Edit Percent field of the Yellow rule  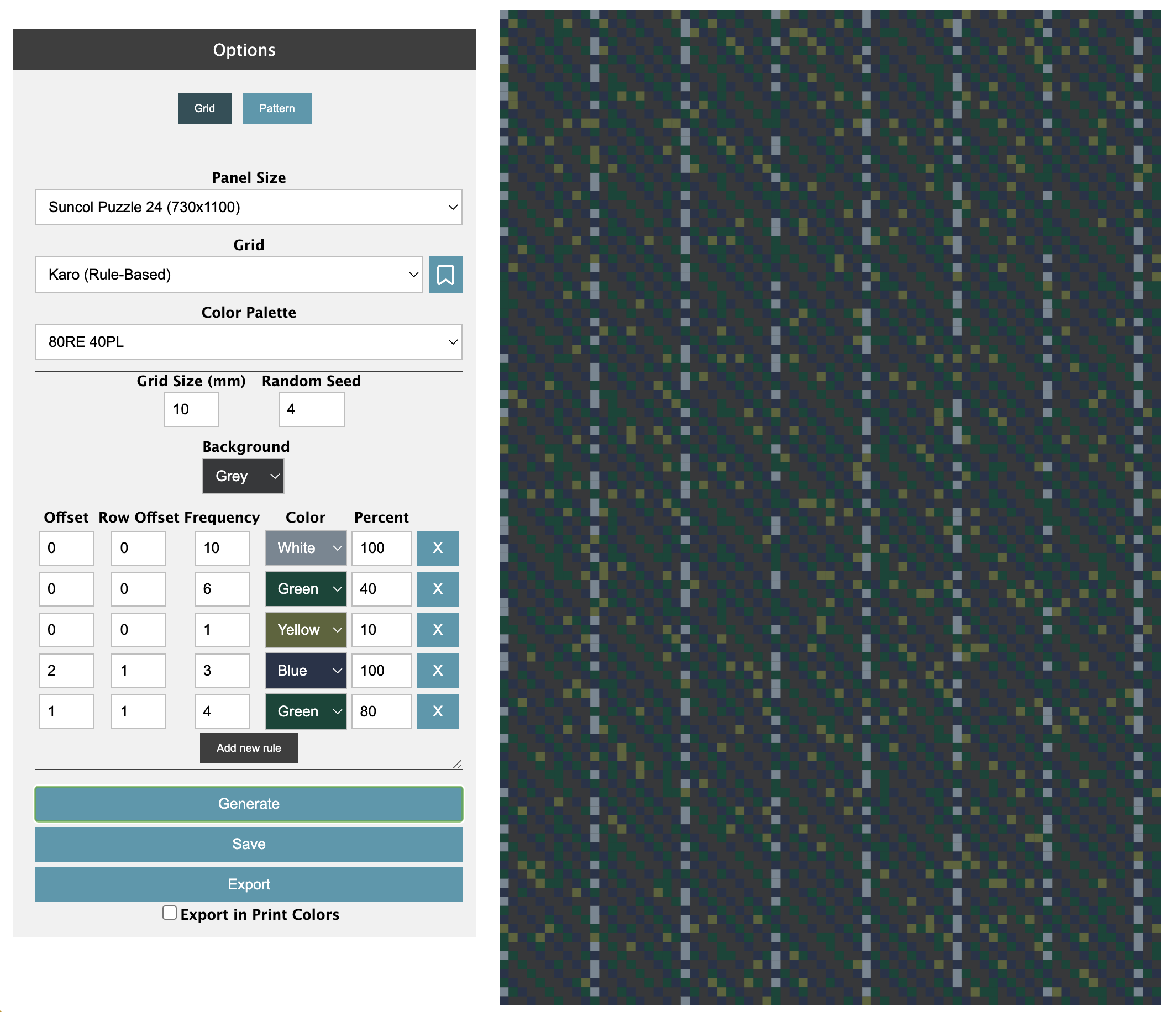381,630
